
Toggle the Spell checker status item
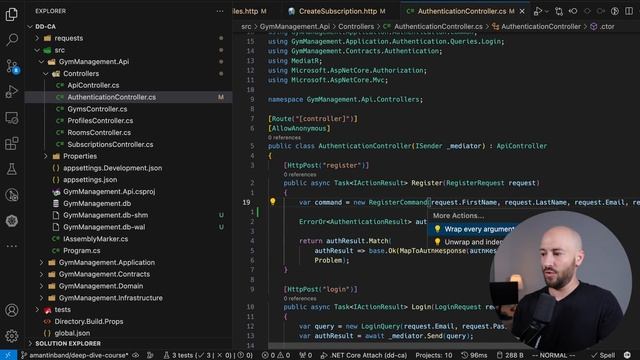pyautogui.click(x=603, y=355)
